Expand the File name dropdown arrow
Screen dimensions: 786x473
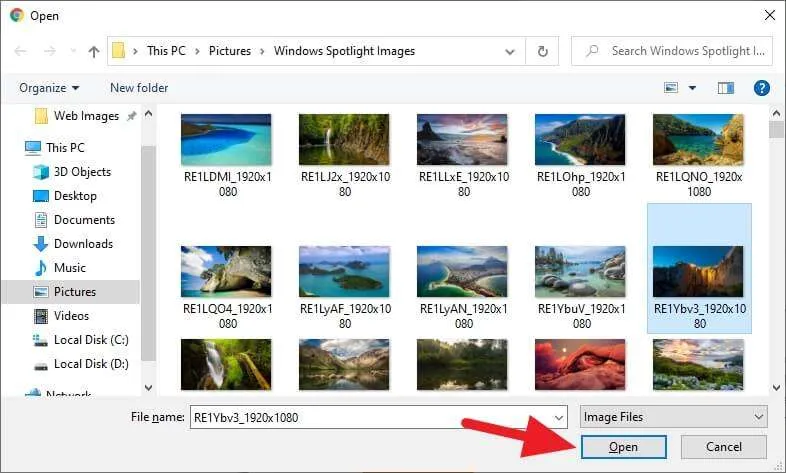[559, 417]
